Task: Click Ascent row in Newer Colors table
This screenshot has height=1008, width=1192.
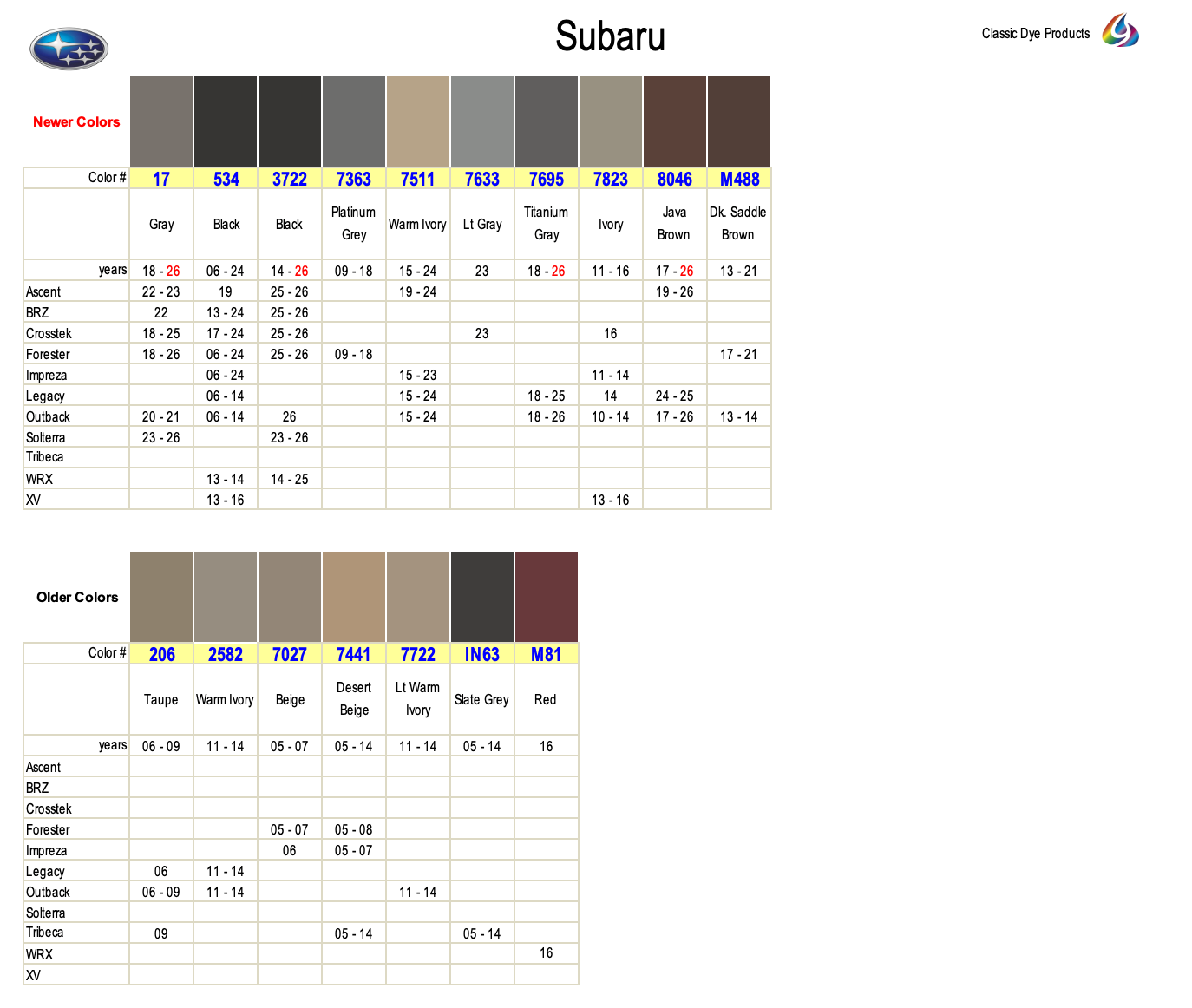Action: (397, 292)
